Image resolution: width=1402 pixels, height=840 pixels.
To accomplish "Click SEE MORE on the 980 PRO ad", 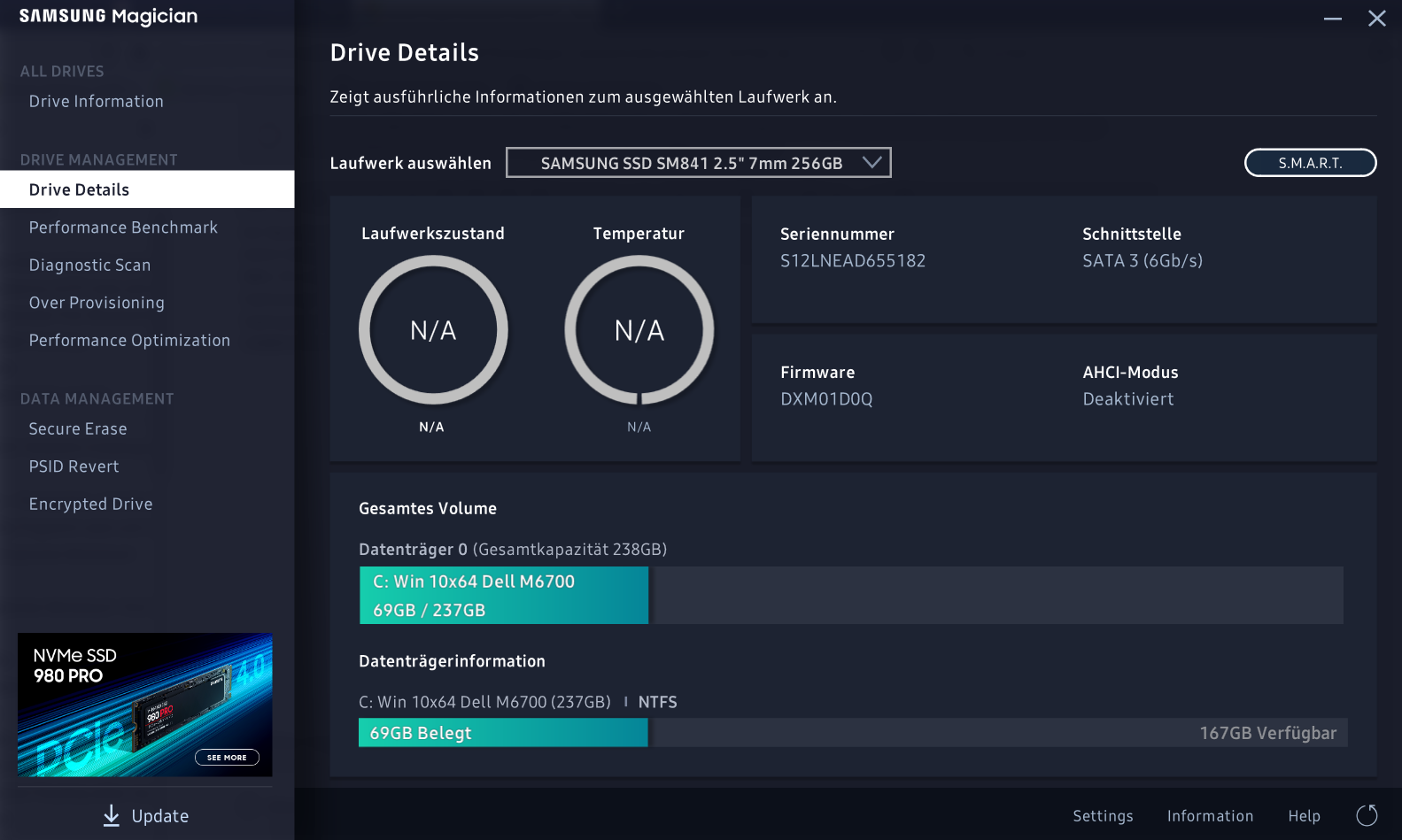I will click(227, 758).
